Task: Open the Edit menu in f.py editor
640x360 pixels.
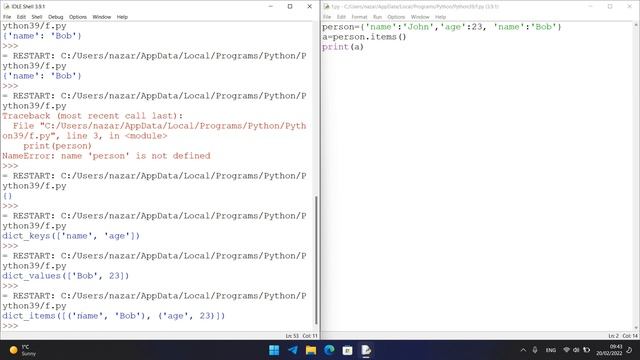Action: 341,17
